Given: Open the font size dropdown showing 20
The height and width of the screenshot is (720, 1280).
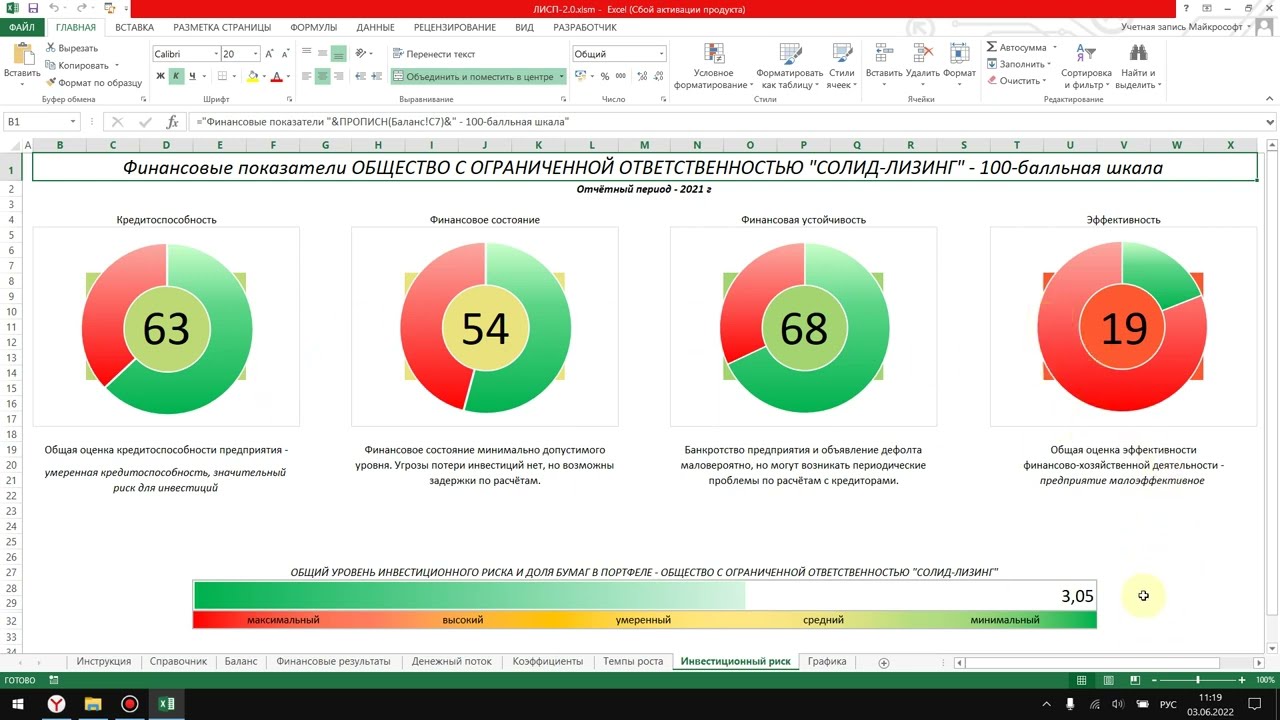Looking at the screenshot, I should point(255,54).
